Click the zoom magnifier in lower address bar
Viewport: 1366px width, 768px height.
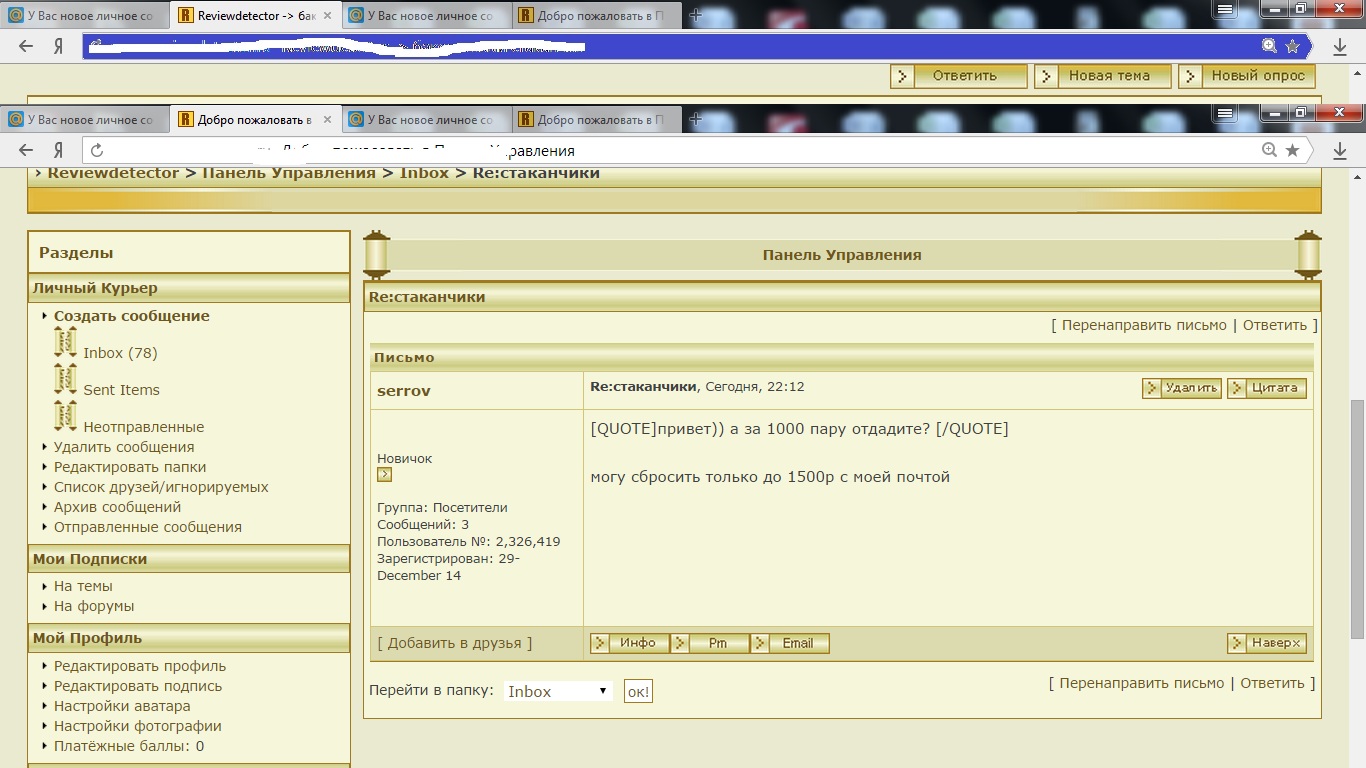1269,150
